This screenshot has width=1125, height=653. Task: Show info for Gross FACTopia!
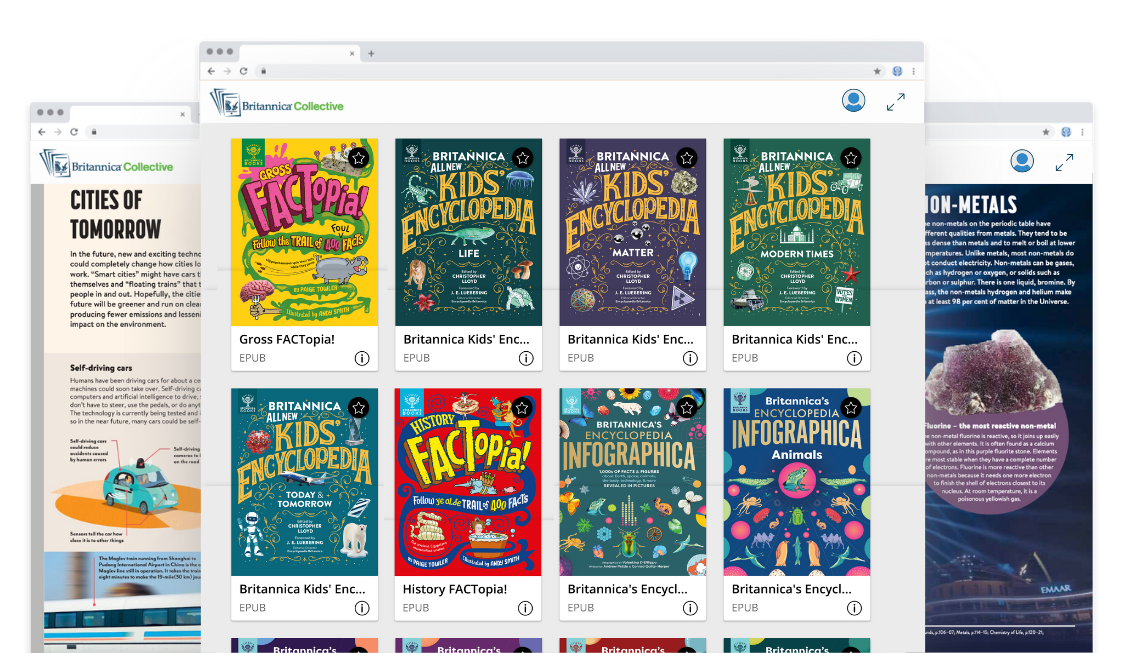pos(362,358)
